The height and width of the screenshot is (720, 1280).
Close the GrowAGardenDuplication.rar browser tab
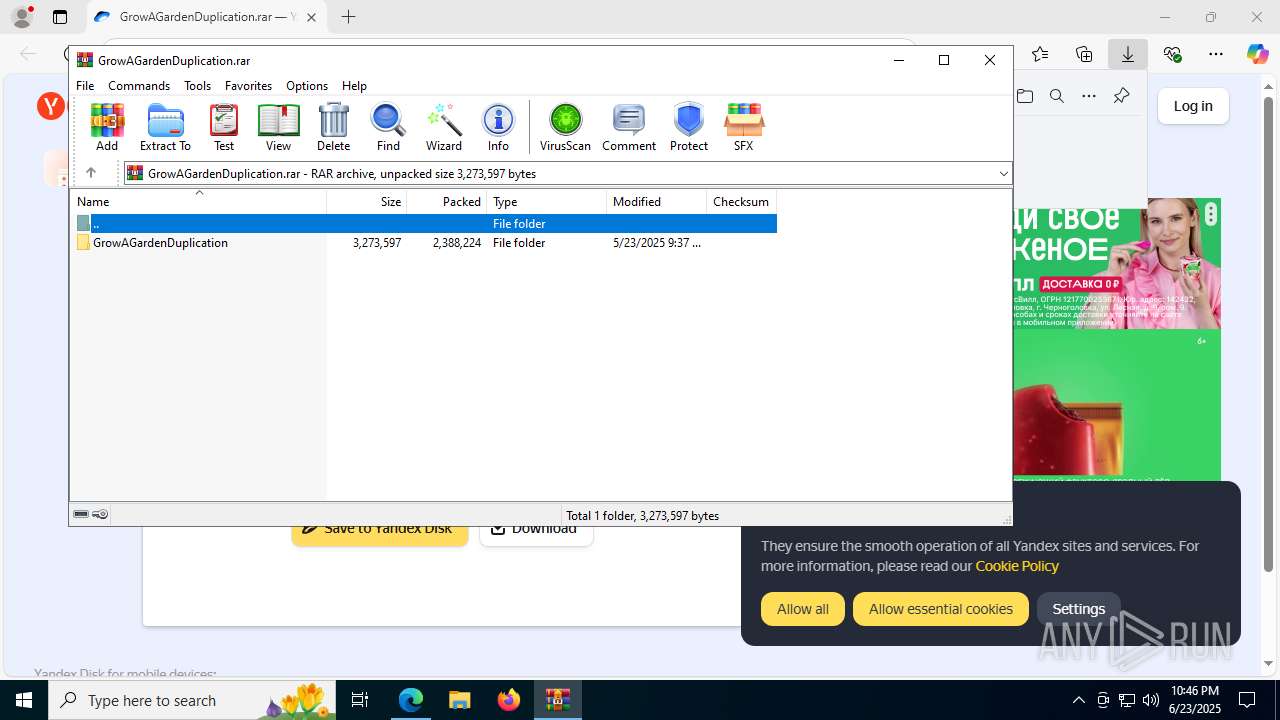tap(312, 17)
